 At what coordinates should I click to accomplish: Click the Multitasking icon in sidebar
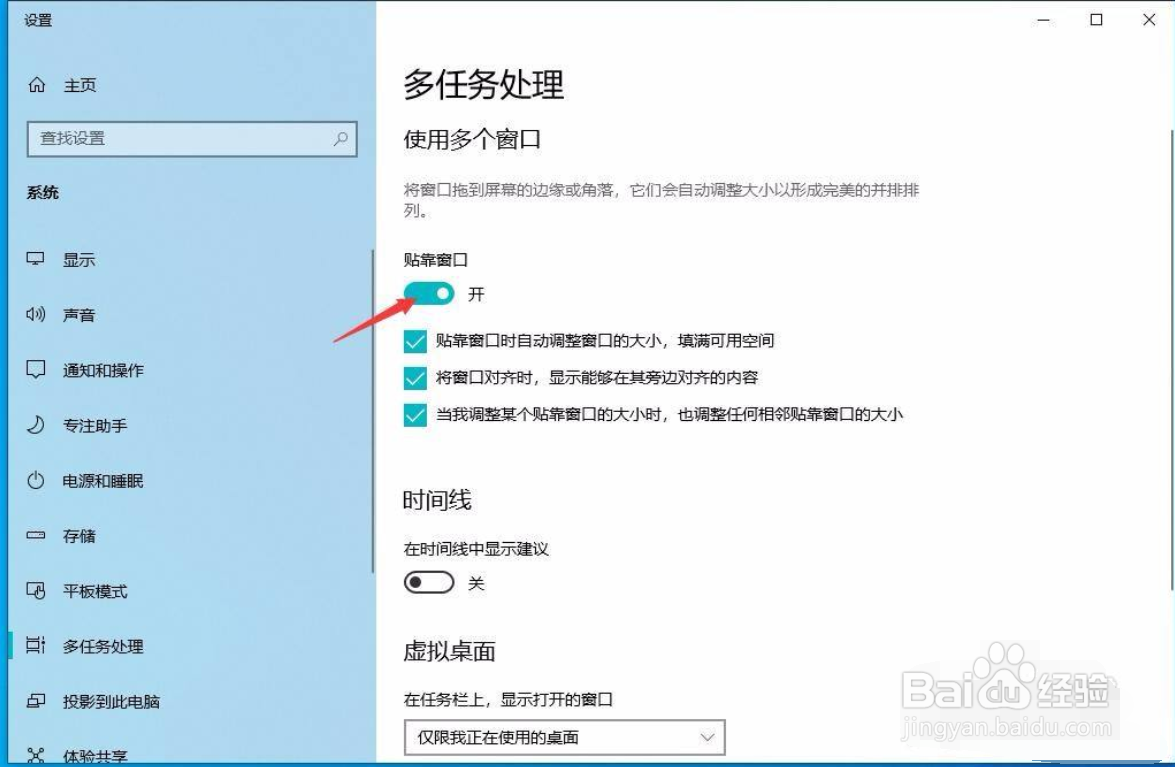(x=36, y=646)
